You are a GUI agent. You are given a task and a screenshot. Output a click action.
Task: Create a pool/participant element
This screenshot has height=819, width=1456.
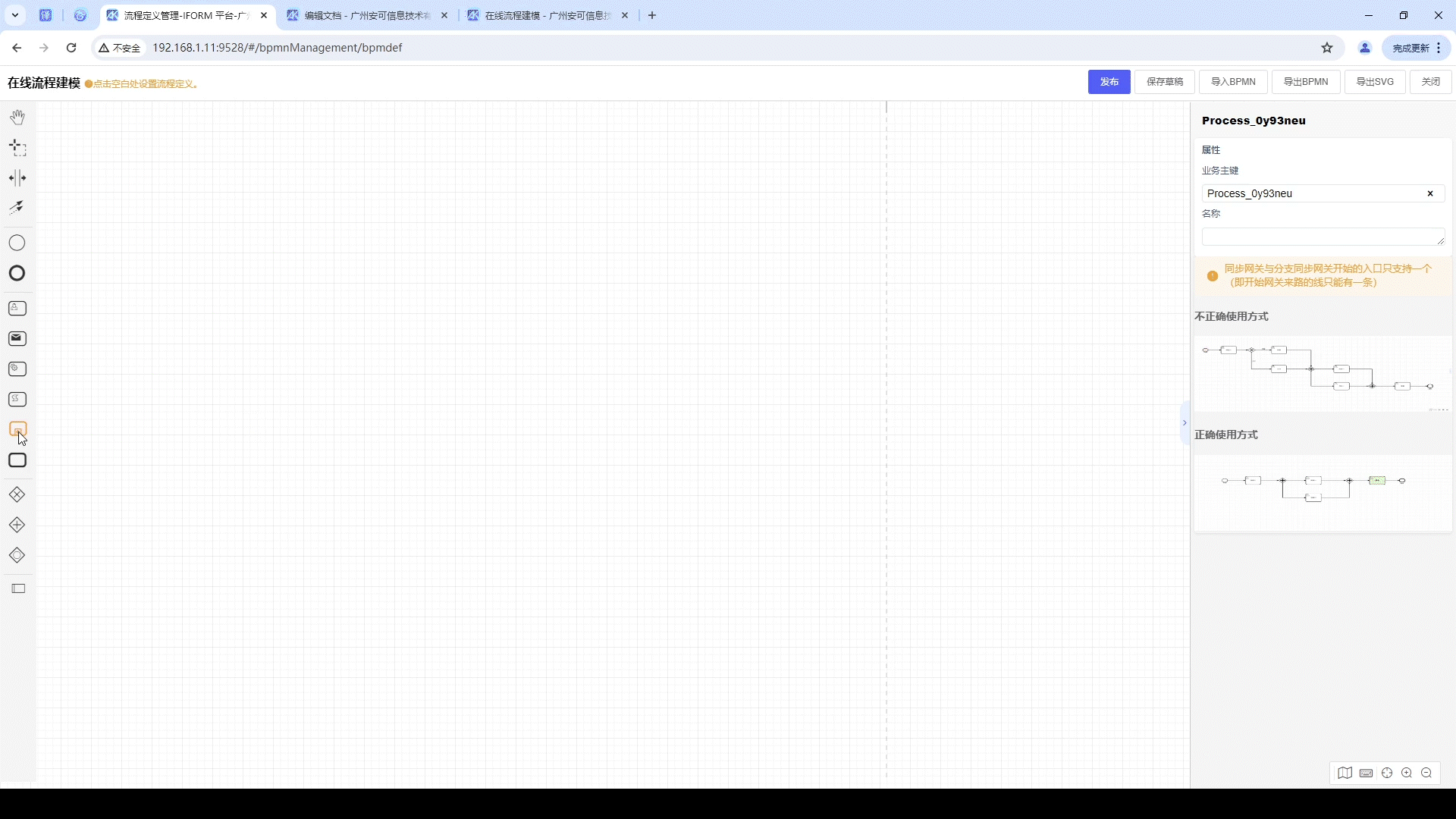(18, 588)
